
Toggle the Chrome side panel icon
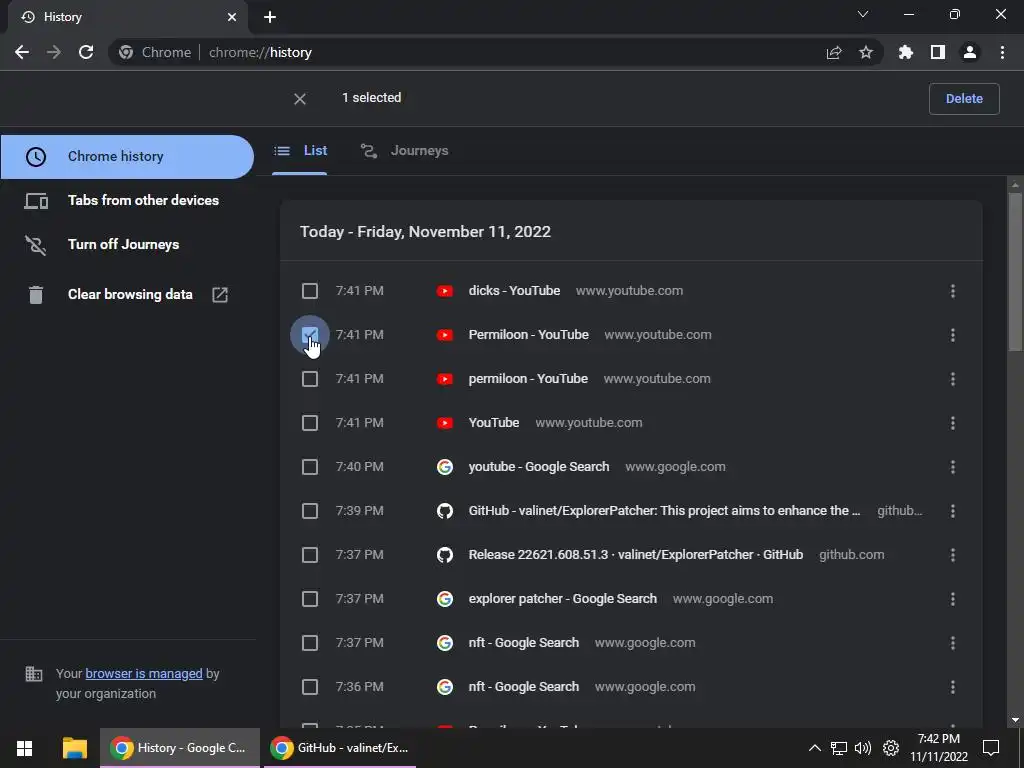(938, 52)
